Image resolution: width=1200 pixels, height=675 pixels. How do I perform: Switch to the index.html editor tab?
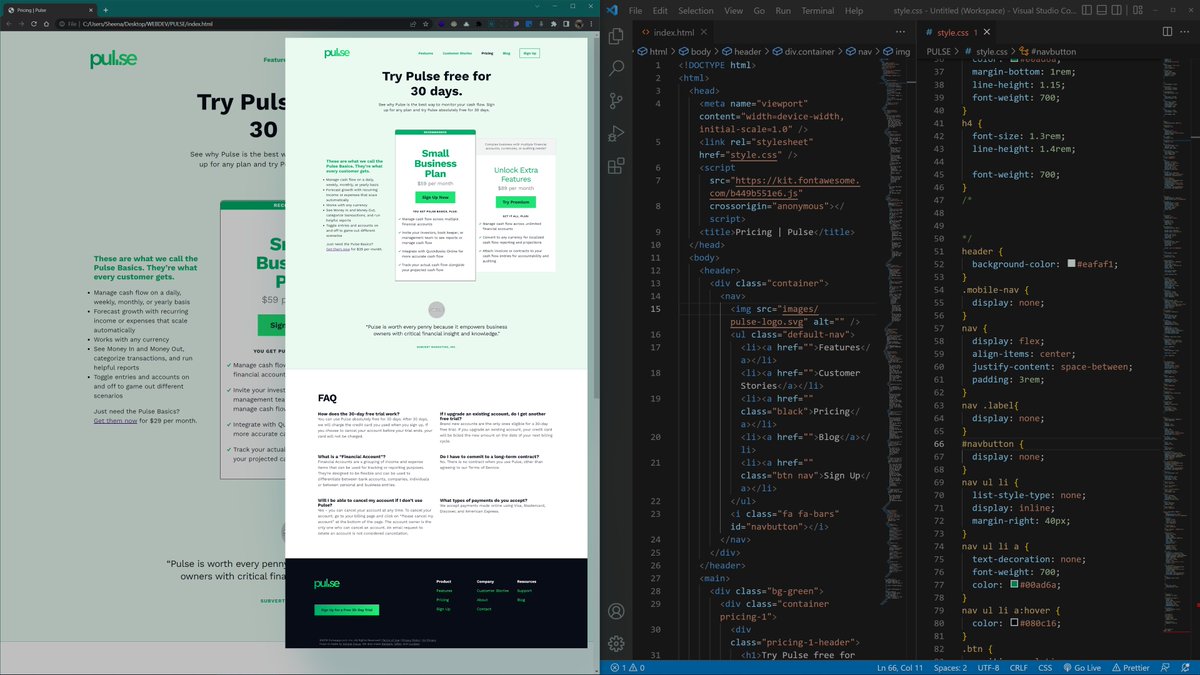(672, 33)
